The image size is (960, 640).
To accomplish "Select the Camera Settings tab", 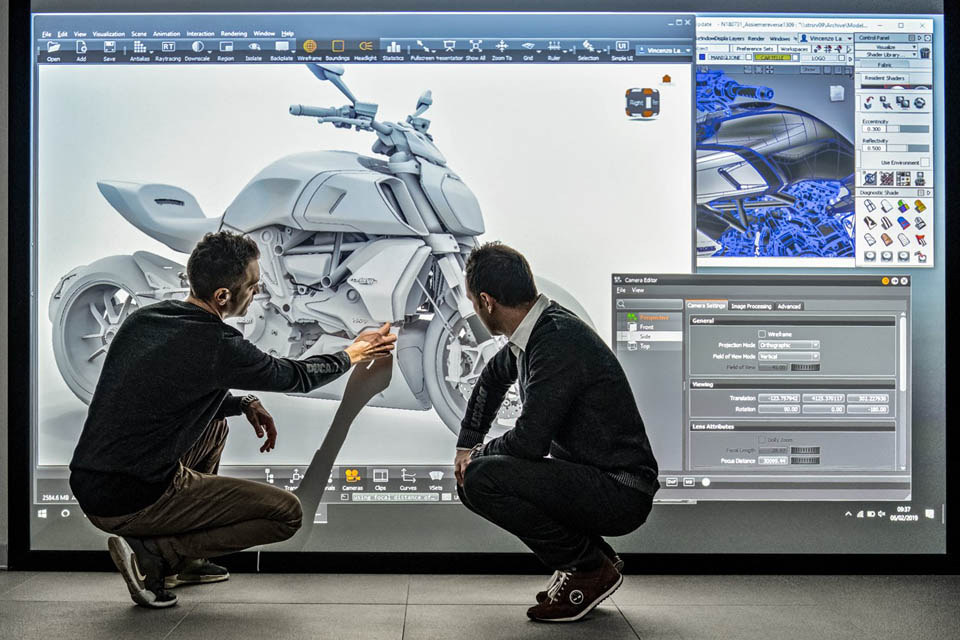I will (706, 306).
